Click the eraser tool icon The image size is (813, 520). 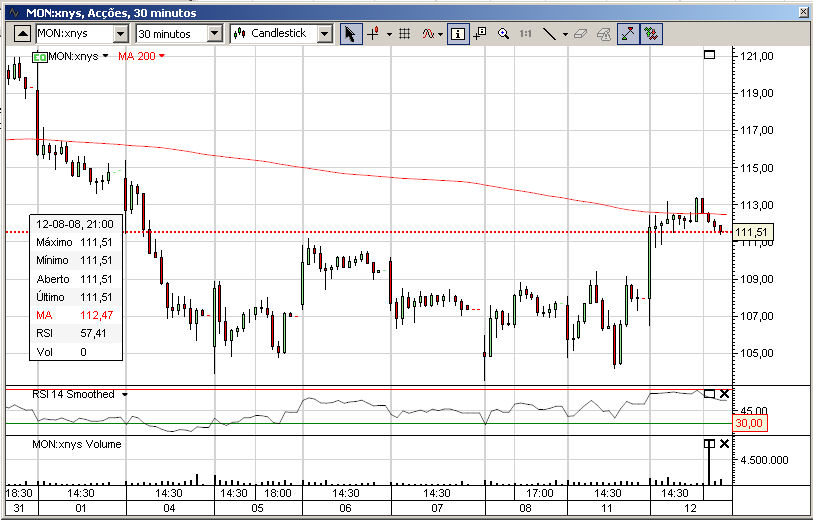pyautogui.click(x=580, y=34)
